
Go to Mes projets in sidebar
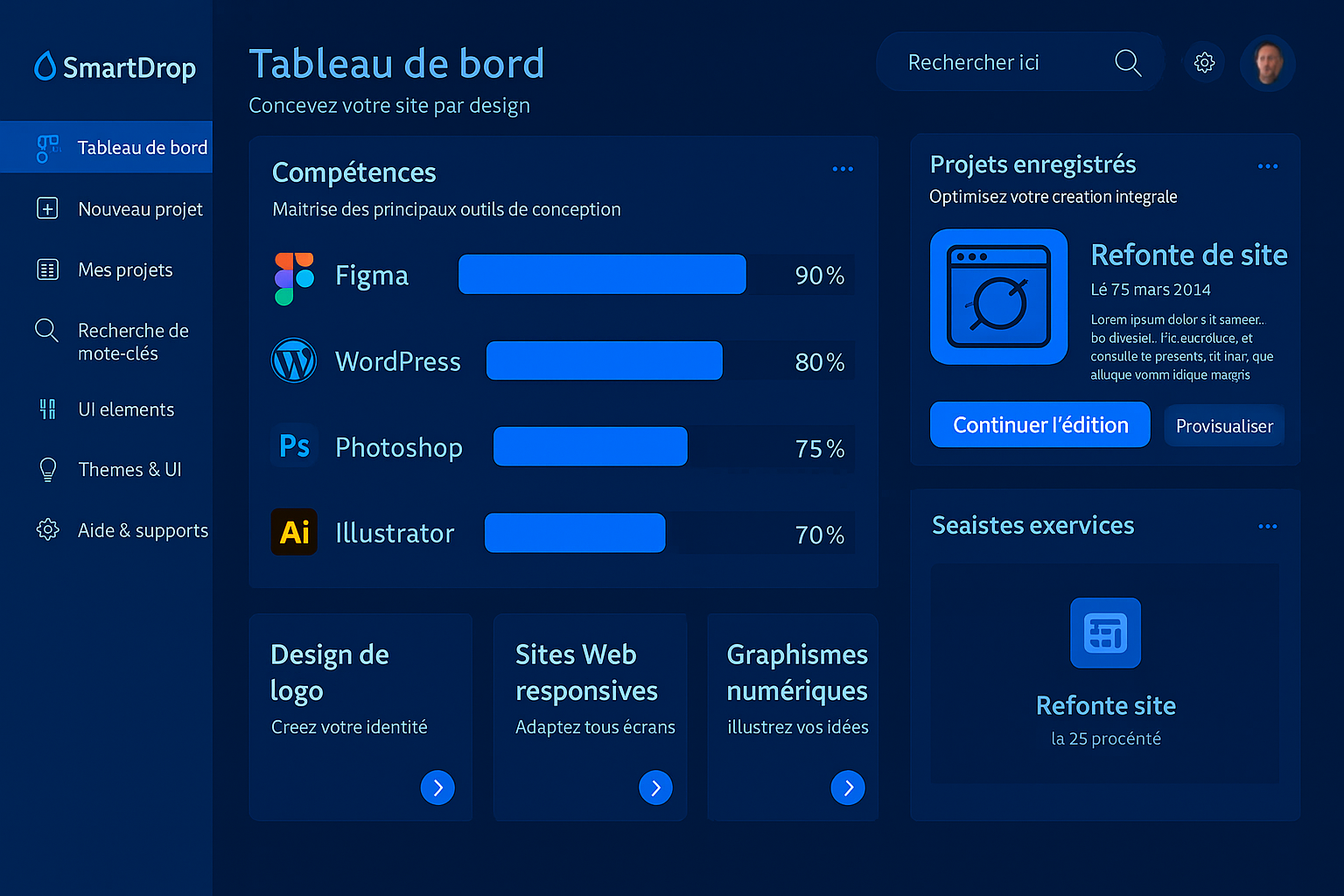coord(125,269)
